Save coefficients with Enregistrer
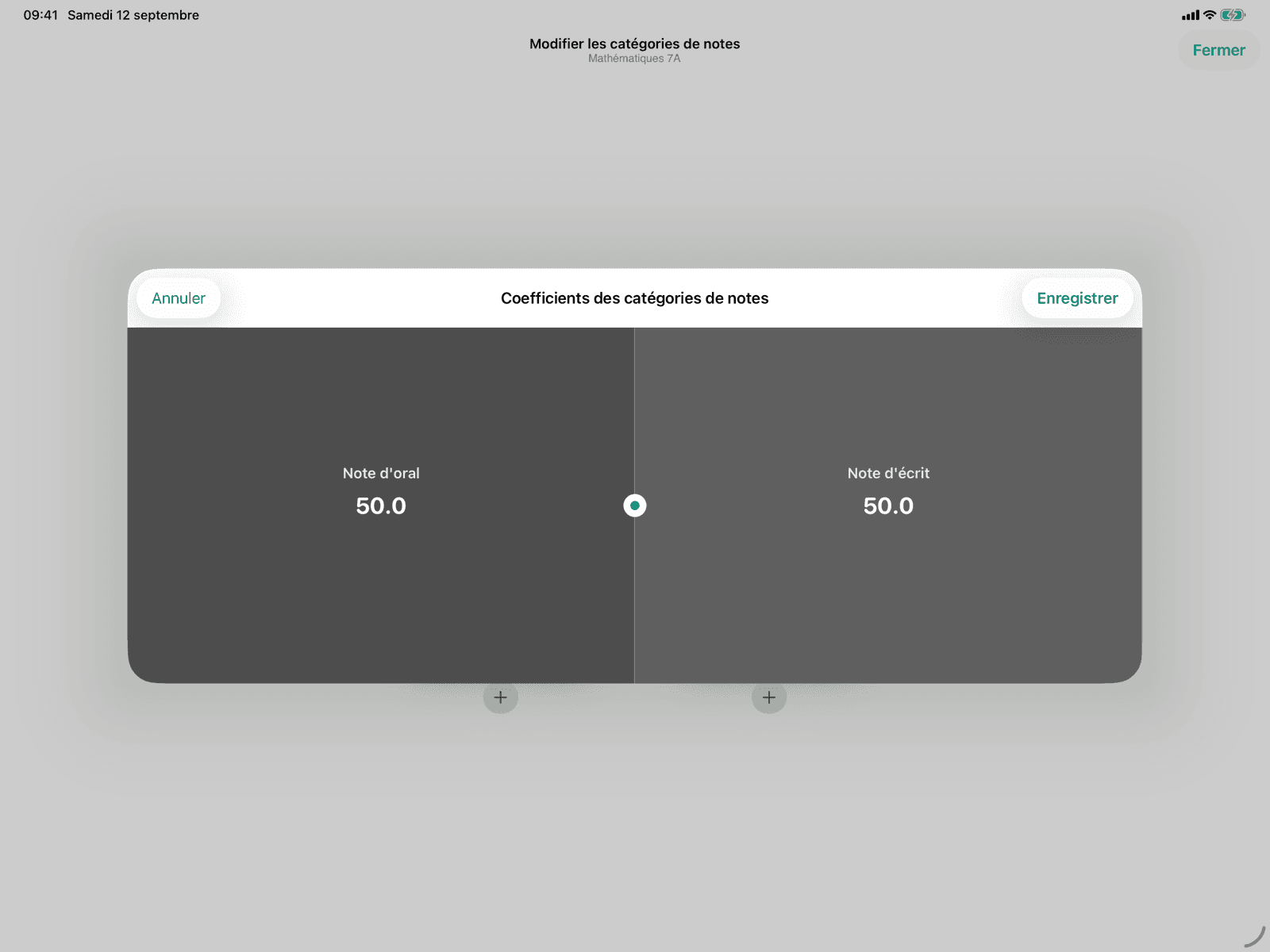1270x952 pixels. (1077, 298)
